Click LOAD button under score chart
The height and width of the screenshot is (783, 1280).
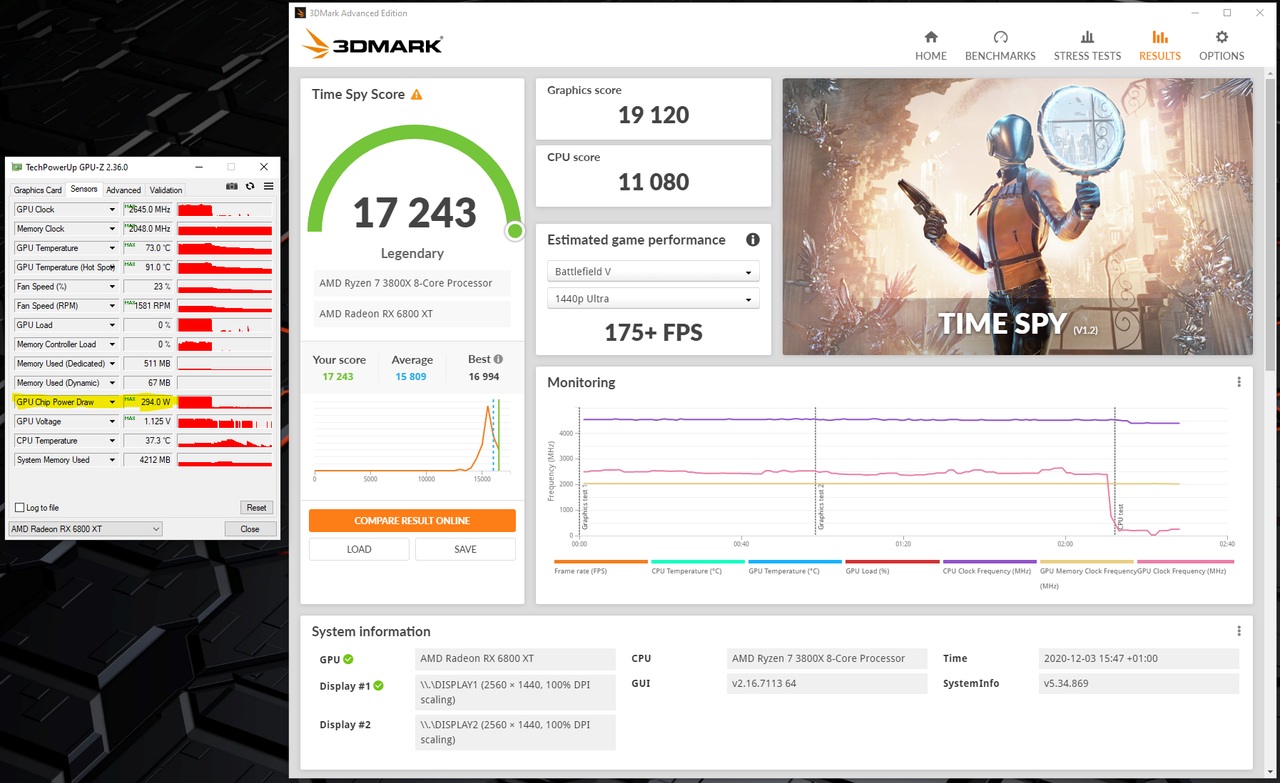[359, 549]
